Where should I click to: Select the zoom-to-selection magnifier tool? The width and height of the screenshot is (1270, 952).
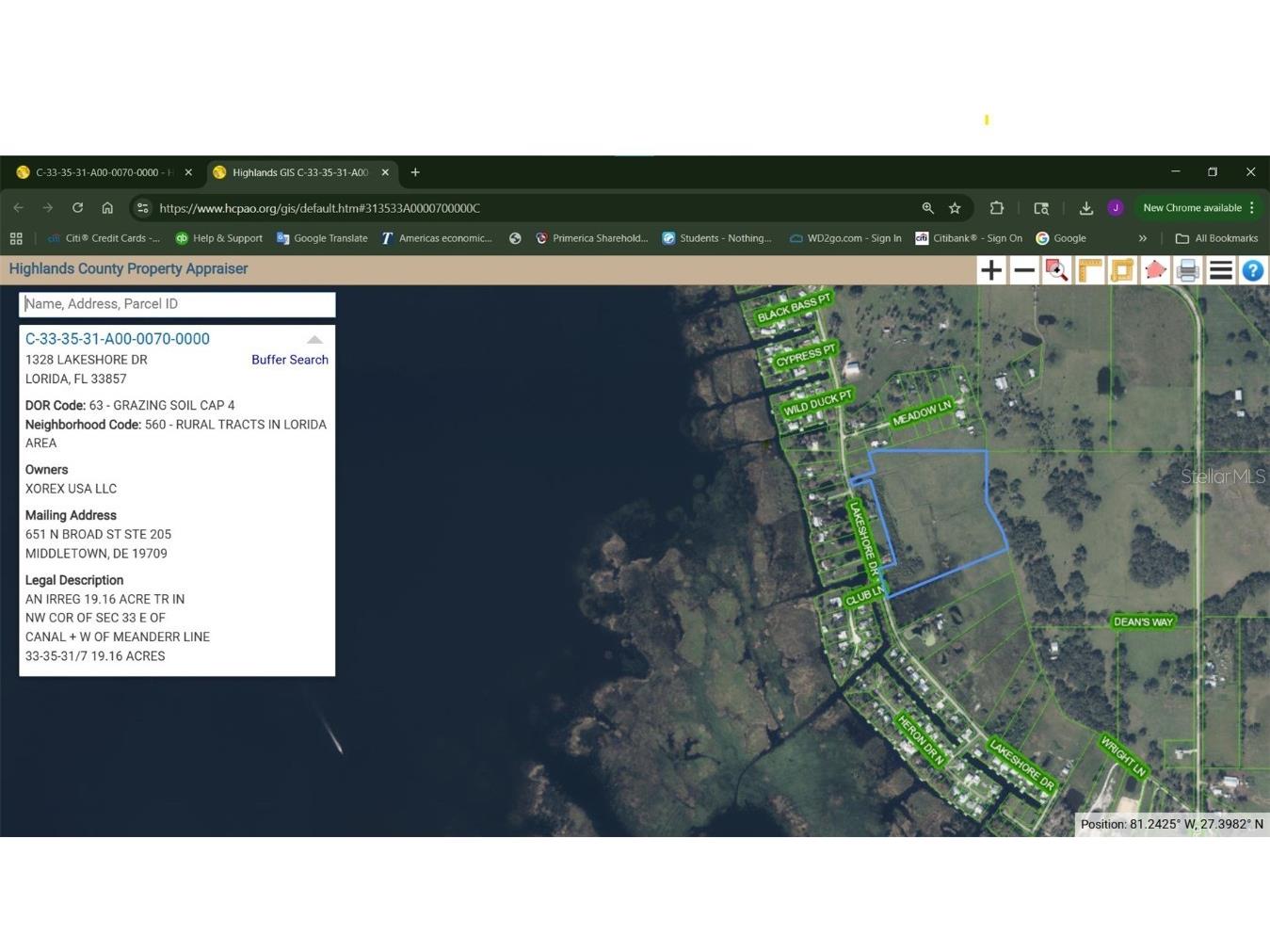point(1056,270)
